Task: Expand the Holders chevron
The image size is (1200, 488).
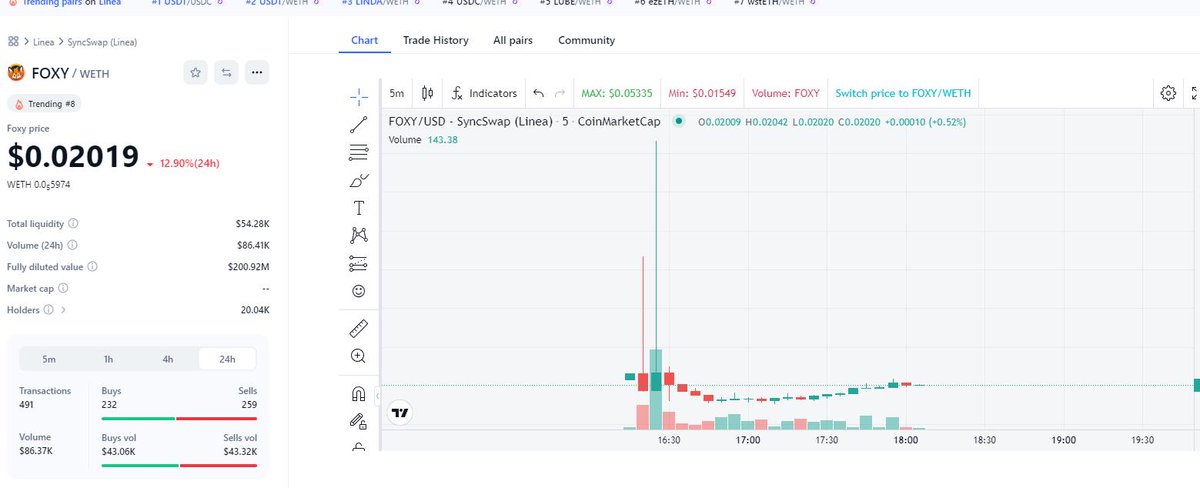Action: tap(63, 310)
